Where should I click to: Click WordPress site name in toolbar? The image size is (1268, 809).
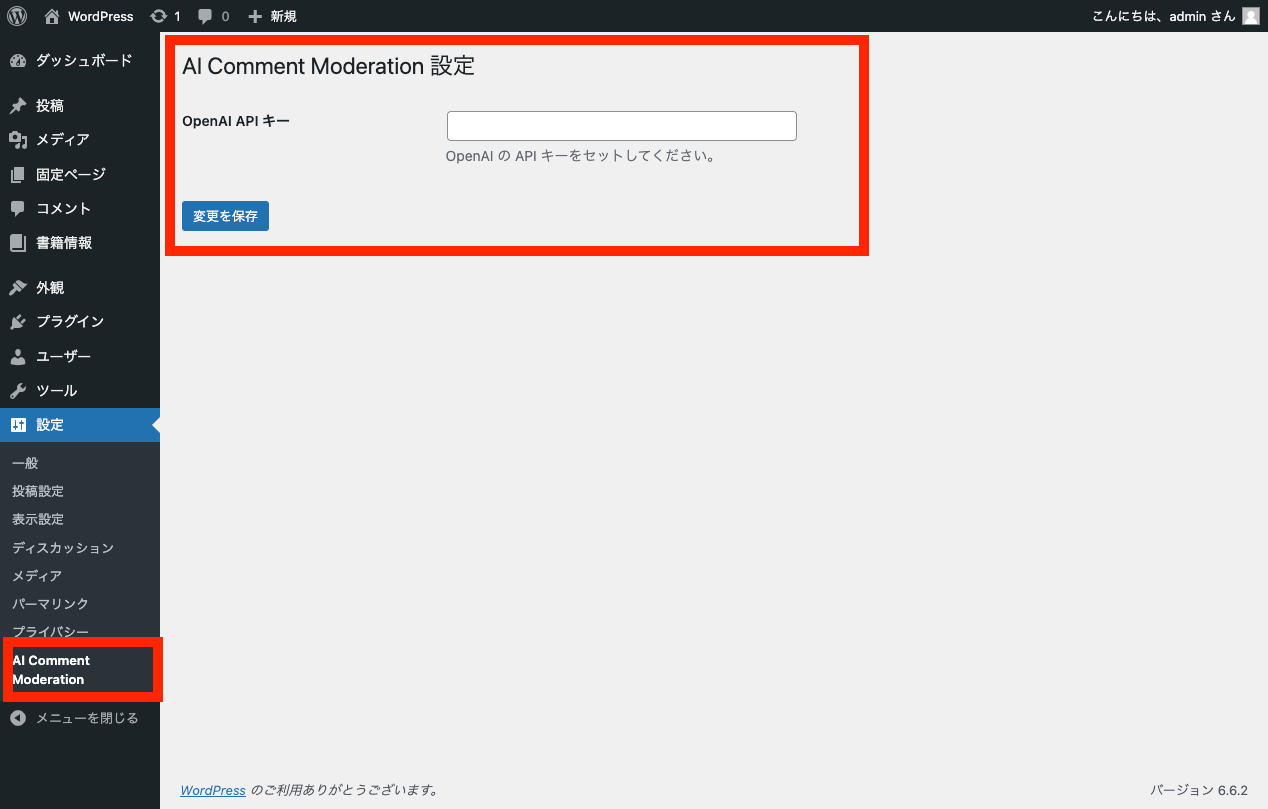[100, 17]
